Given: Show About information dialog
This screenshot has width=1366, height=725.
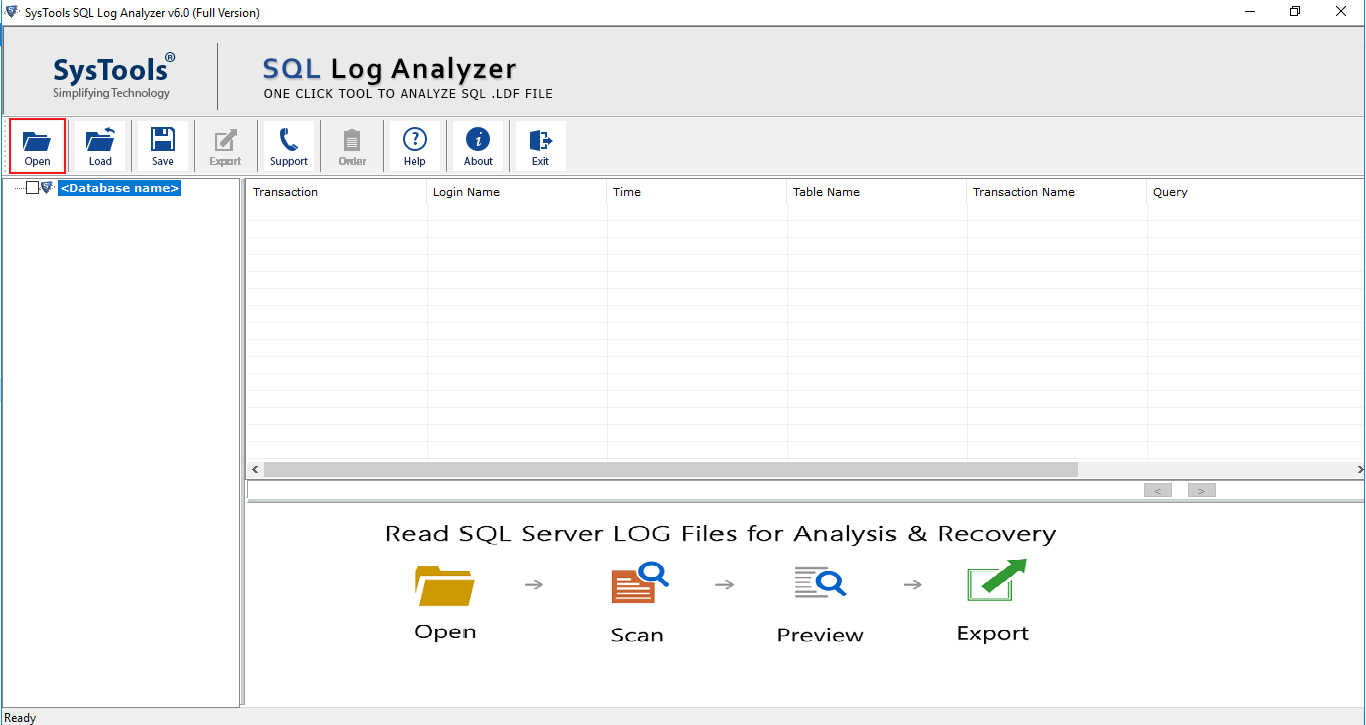Looking at the screenshot, I should (478, 146).
